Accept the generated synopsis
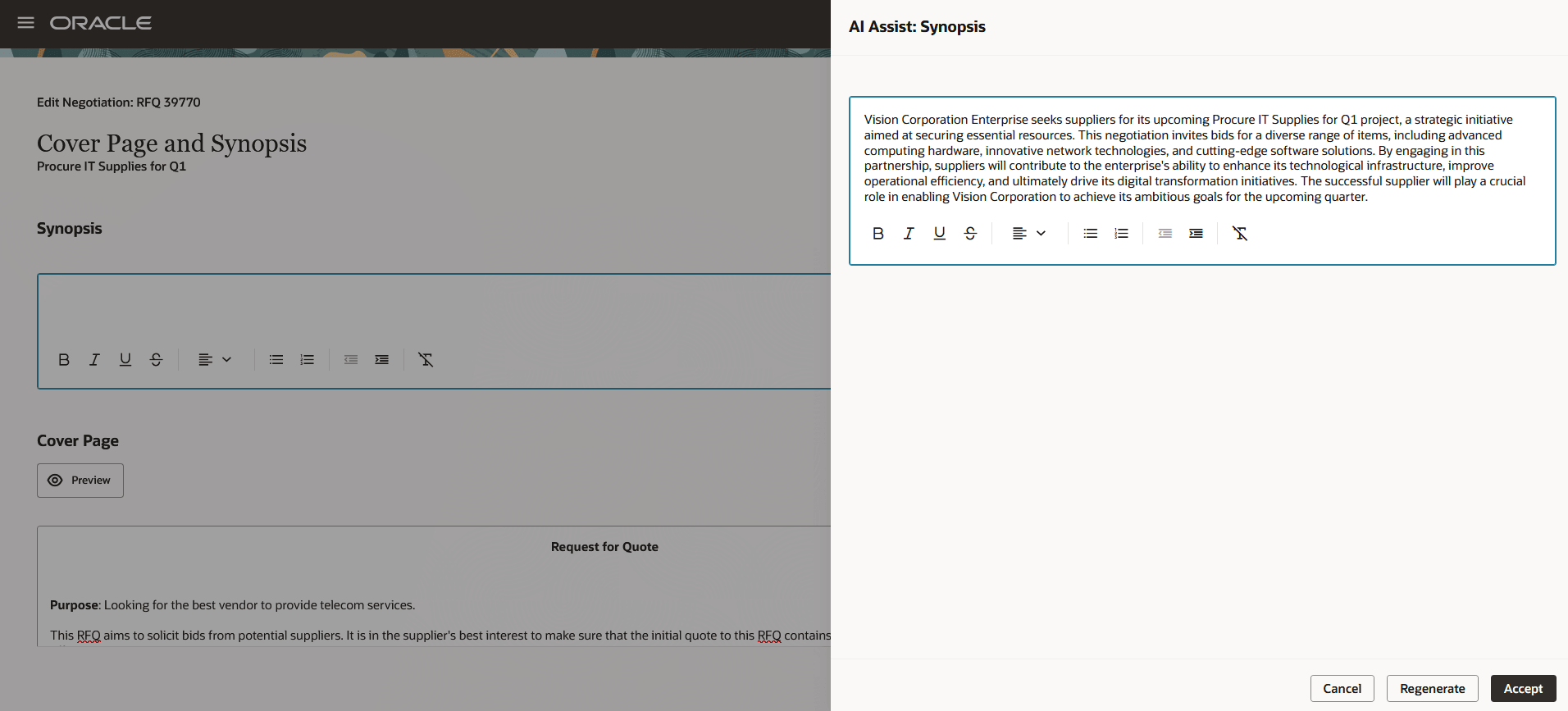Image resolution: width=1568 pixels, height=711 pixels. point(1523,689)
